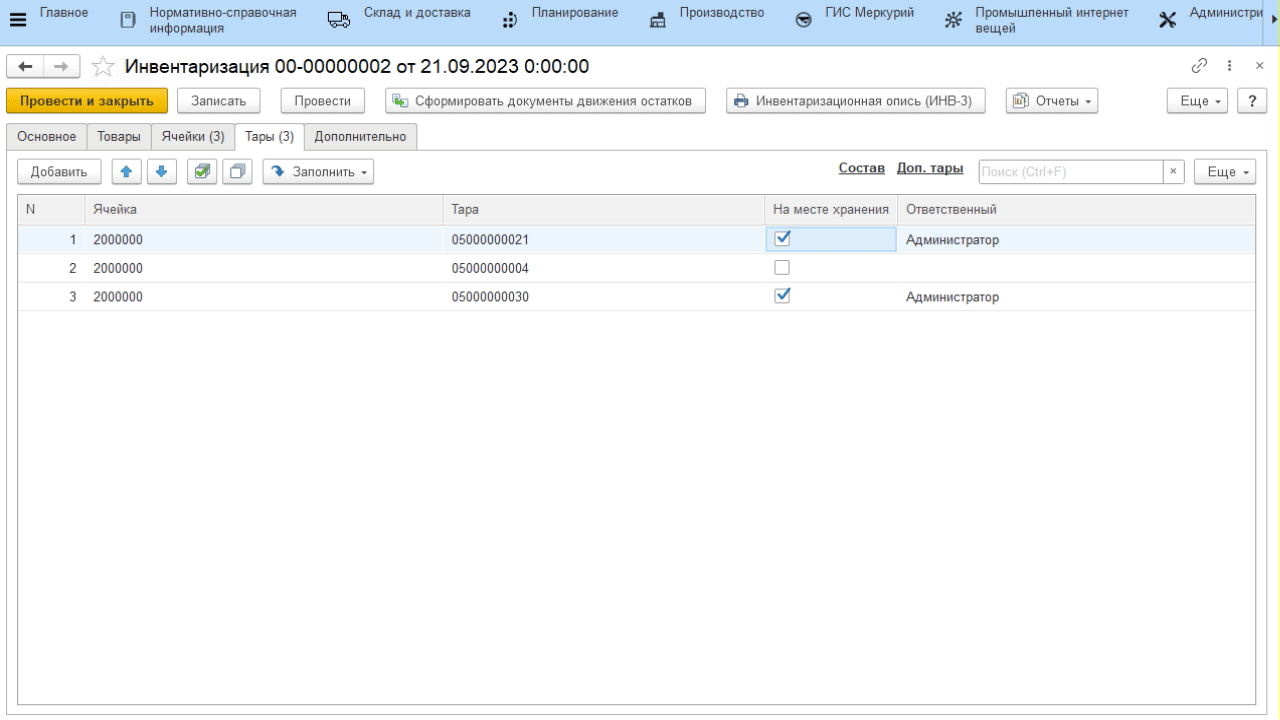Uncheck storage checkbox for tare 05000000021
This screenshot has height=720, width=1280.
pyautogui.click(x=782, y=238)
